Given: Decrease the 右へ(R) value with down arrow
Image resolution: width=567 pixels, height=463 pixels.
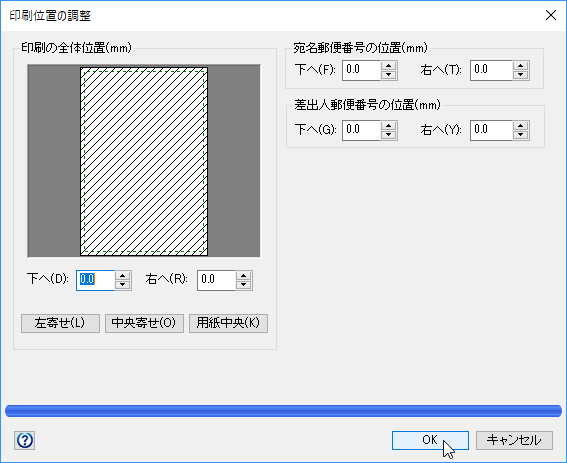Looking at the screenshot, I should point(243,285).
